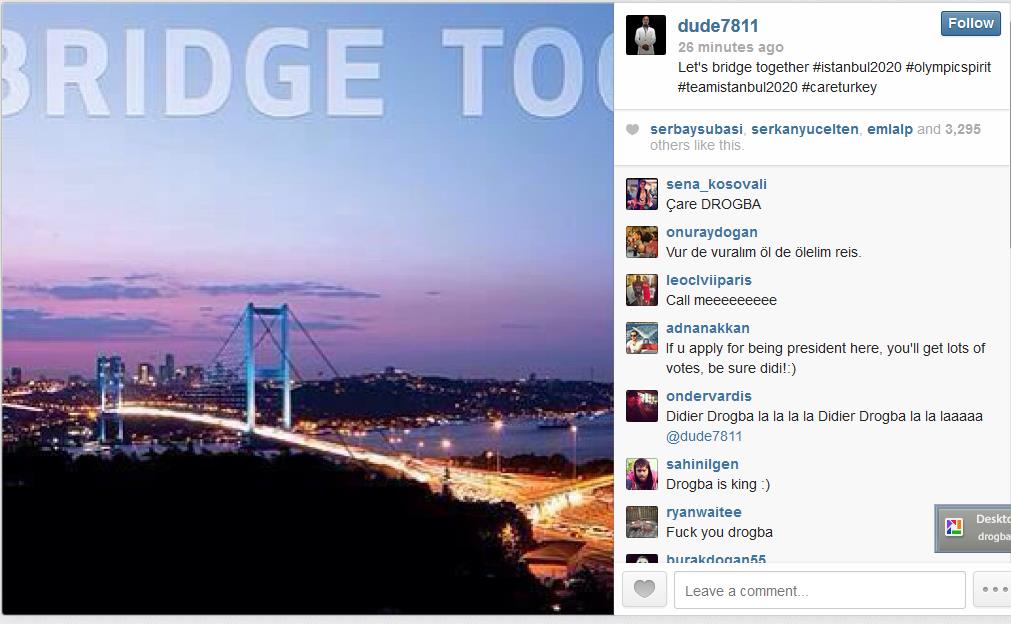Click the Leave a comment field
1011x624 pixels.
(820, 590)
